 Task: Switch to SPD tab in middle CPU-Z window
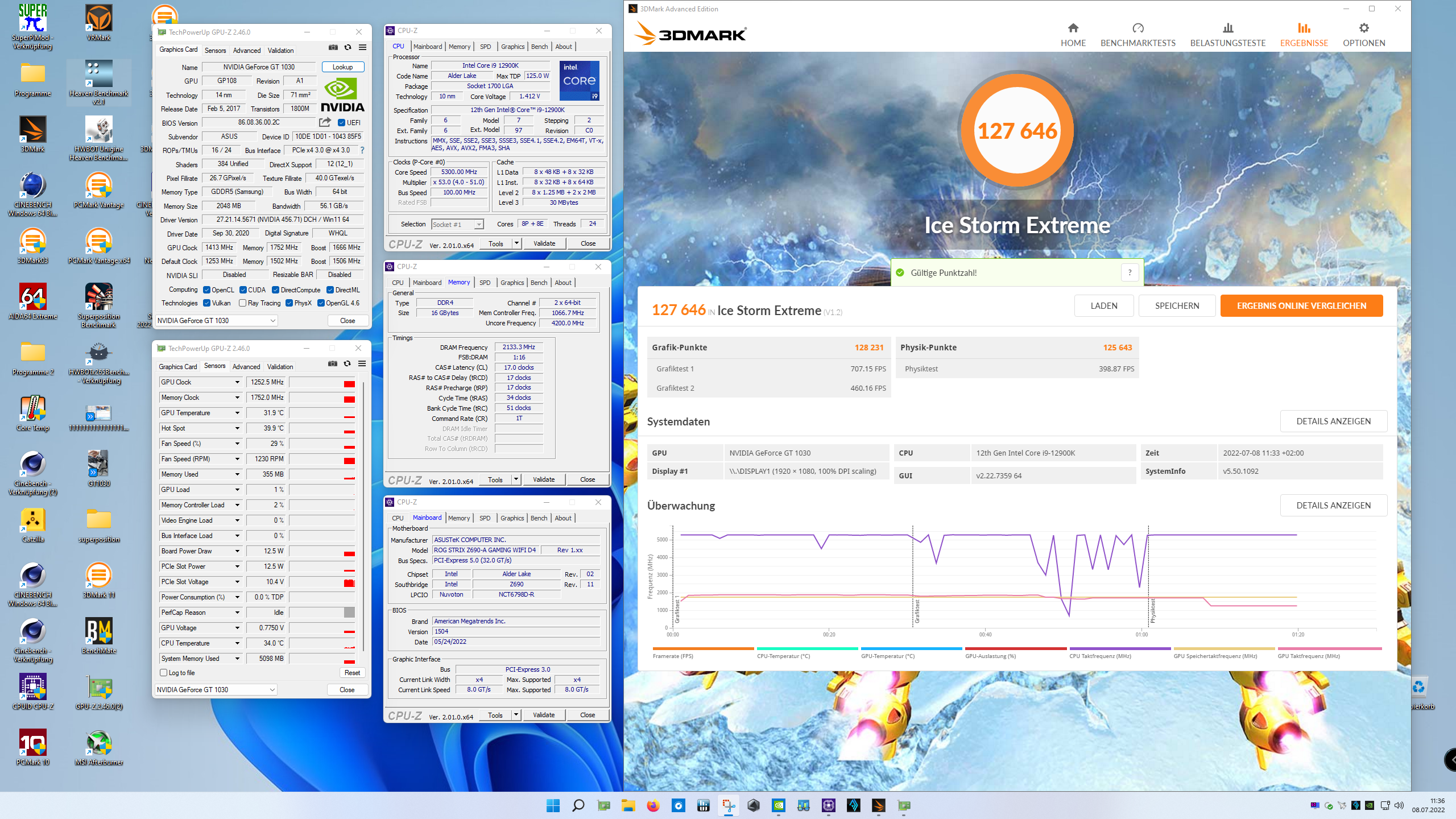(485, 283)
